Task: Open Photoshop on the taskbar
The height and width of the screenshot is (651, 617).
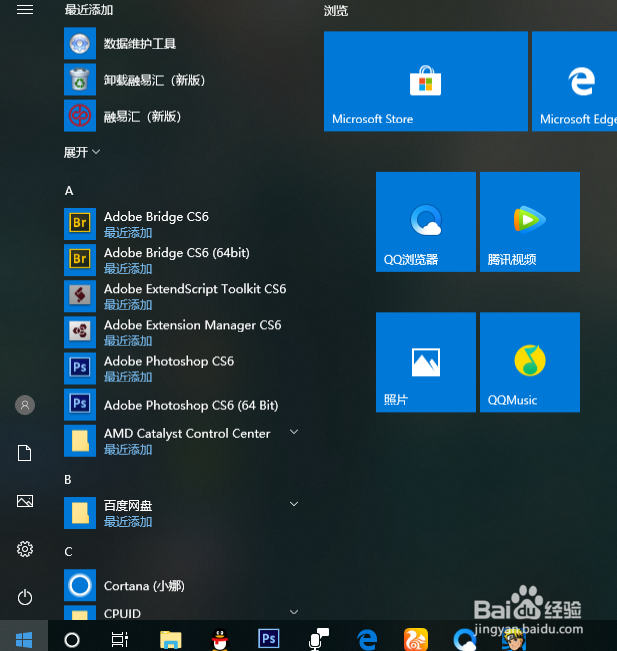Action: (x=269, y=639)
